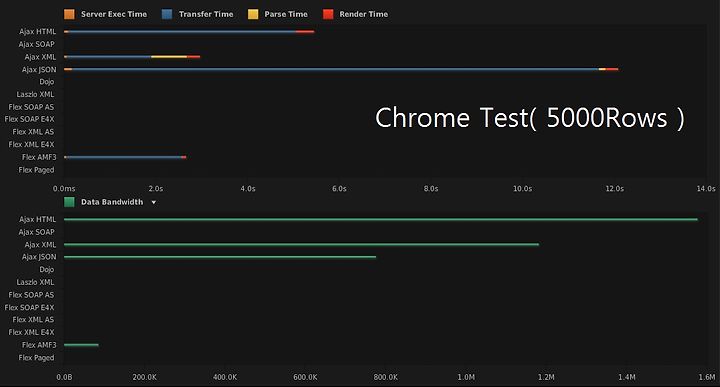720x387 pixels.
Task: Select the Transfer Time legend label
Action: 206,14
